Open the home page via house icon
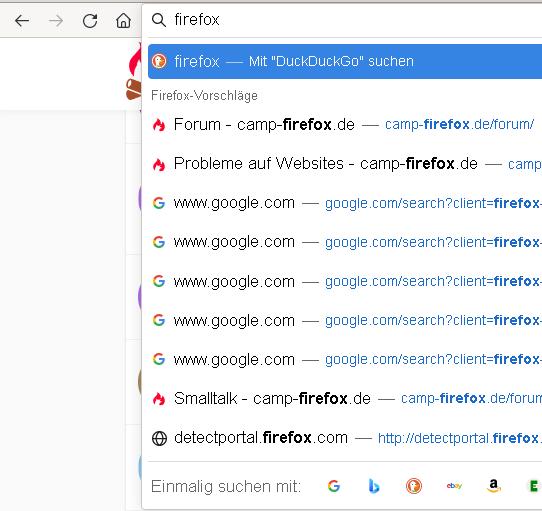 tap(123, 20)
